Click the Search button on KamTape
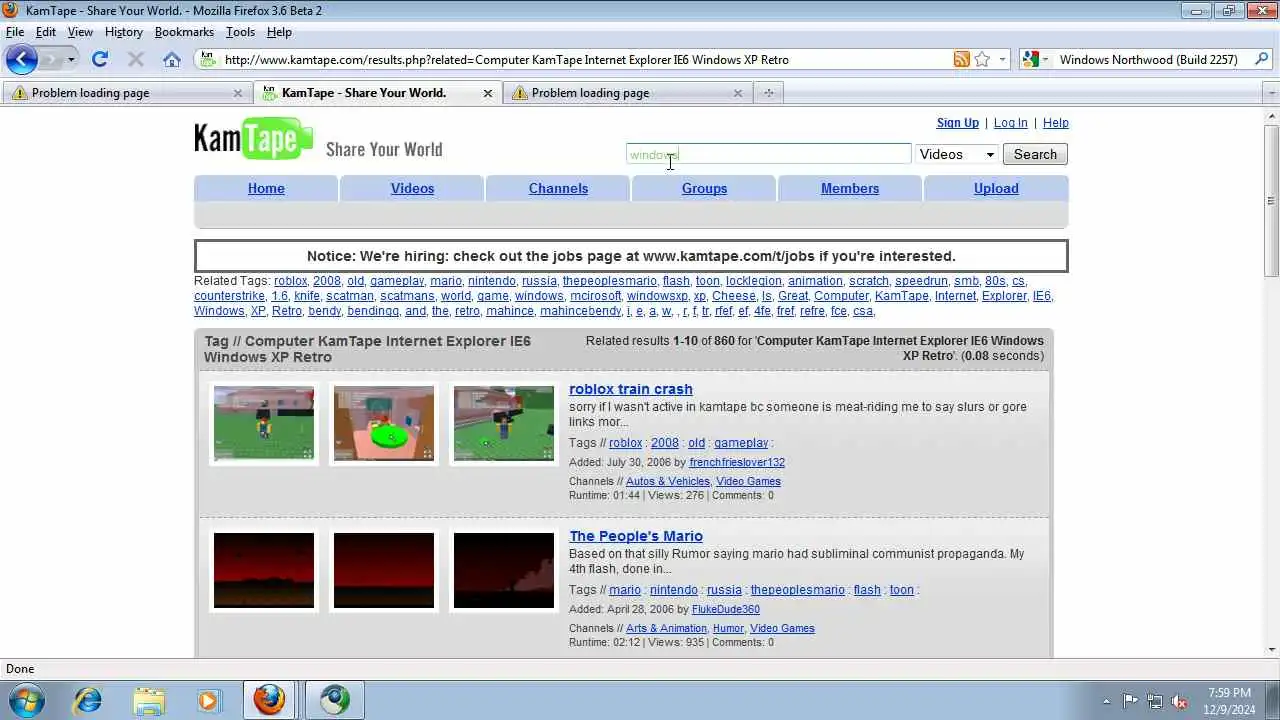Image resolution: width=1280 pixels, height=720 pixels. pos(1035,154)
